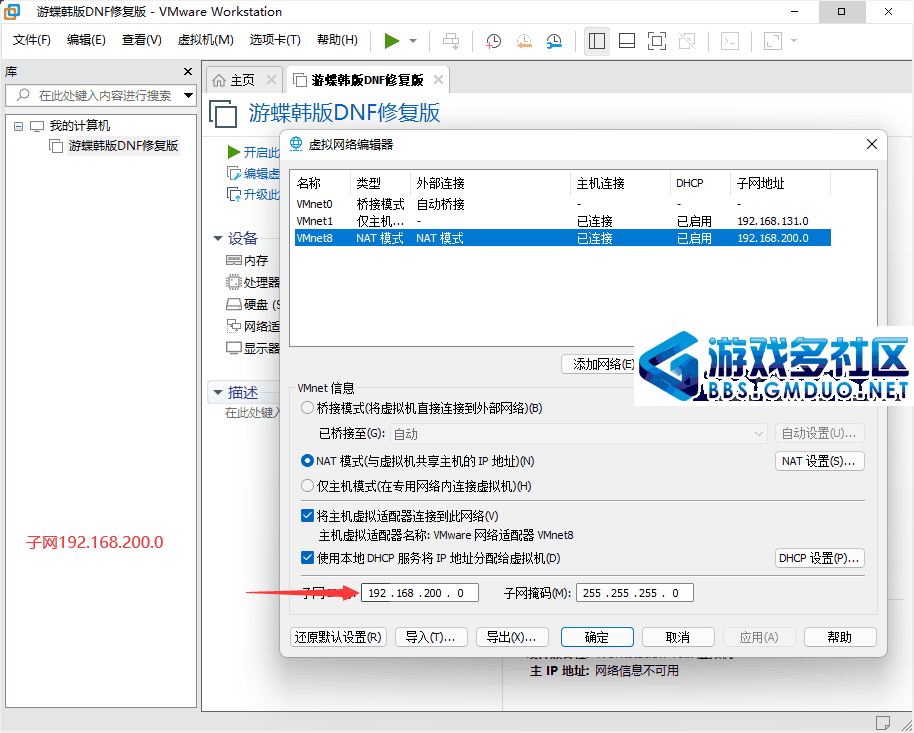Screen dimensions: 914x733
Task: Click the subnet IP 192.168.200.0 field
Action: (420, 593)
